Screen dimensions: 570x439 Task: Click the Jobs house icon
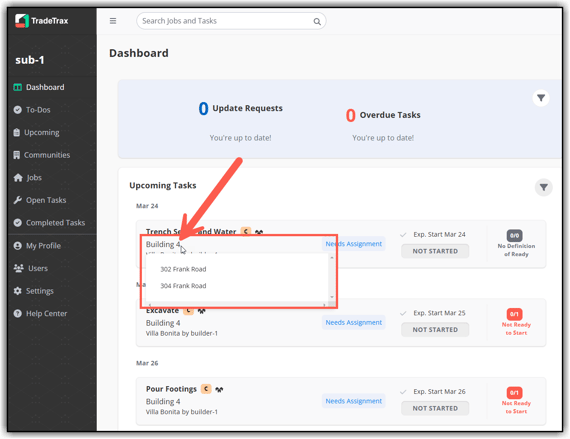tap(18, 178)
